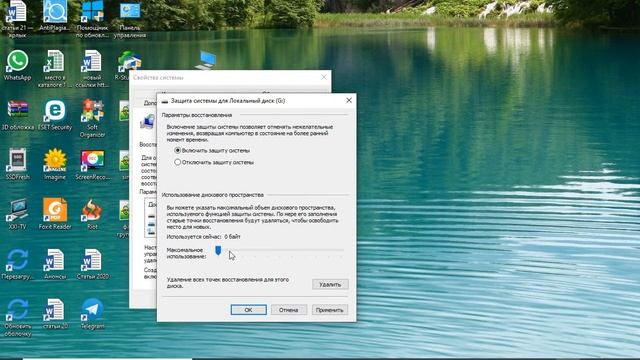Click the "Перезагру..." refresh-arrows shortcut

[17, 264]
